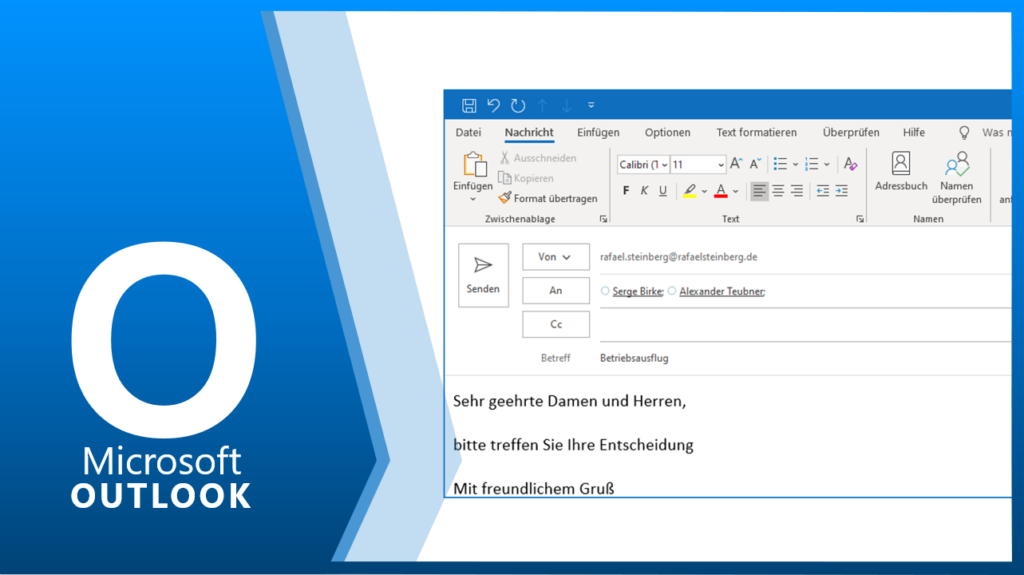Center the text
The image size is (1024, 575).
(x=778, y=191)
